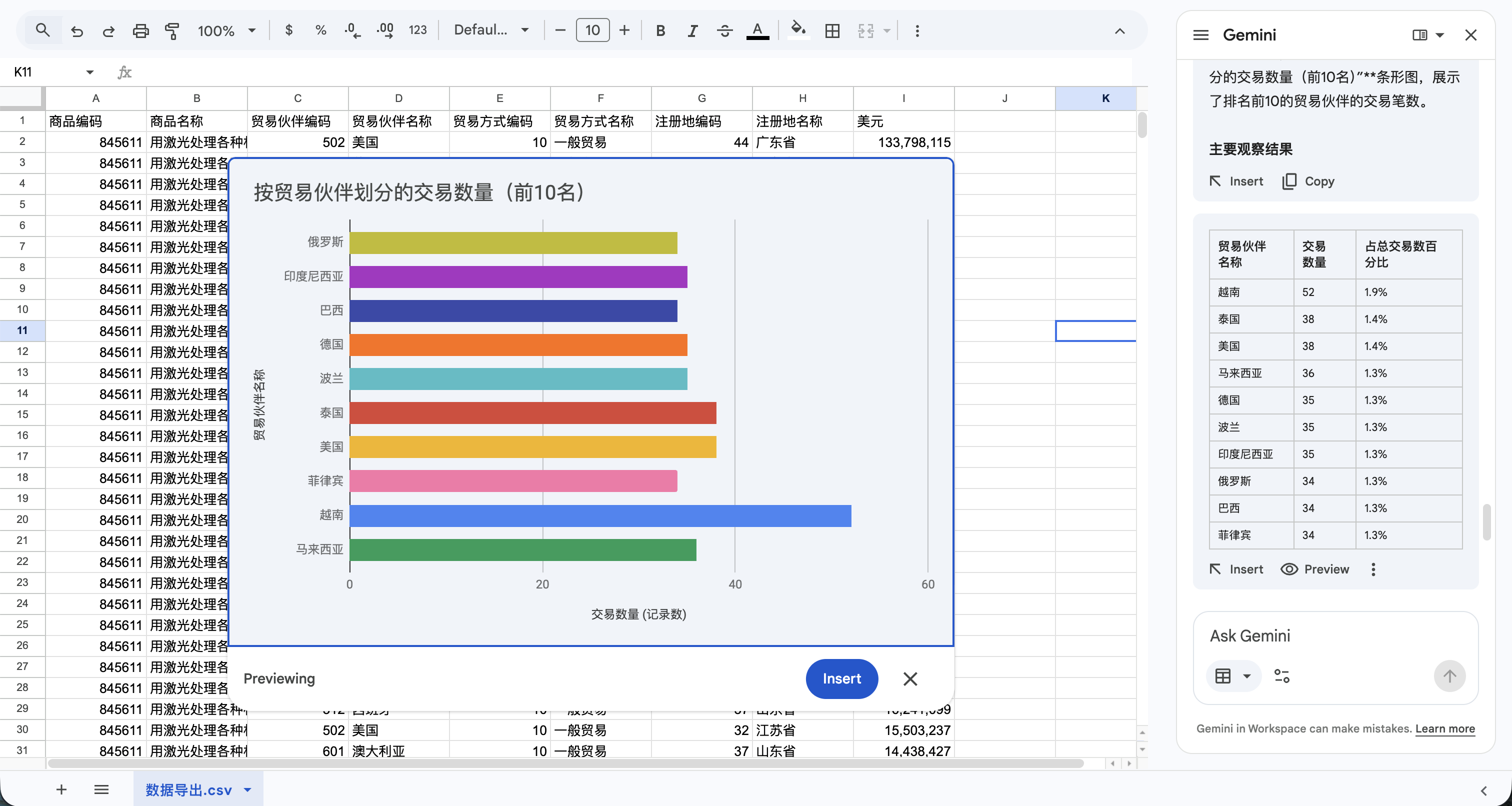
Task: Open the borders grid icon
Action: click(831, 30)
